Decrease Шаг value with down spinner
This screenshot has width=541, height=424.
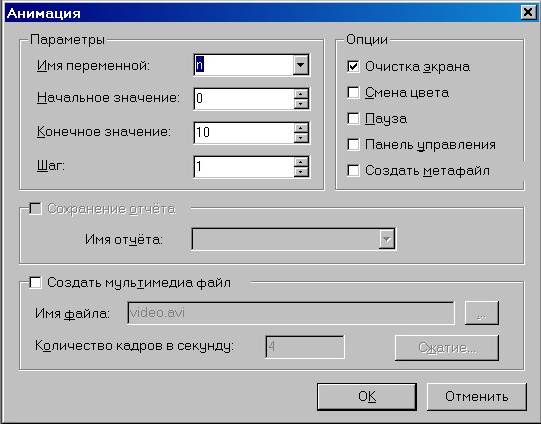(x=301, y=172)
